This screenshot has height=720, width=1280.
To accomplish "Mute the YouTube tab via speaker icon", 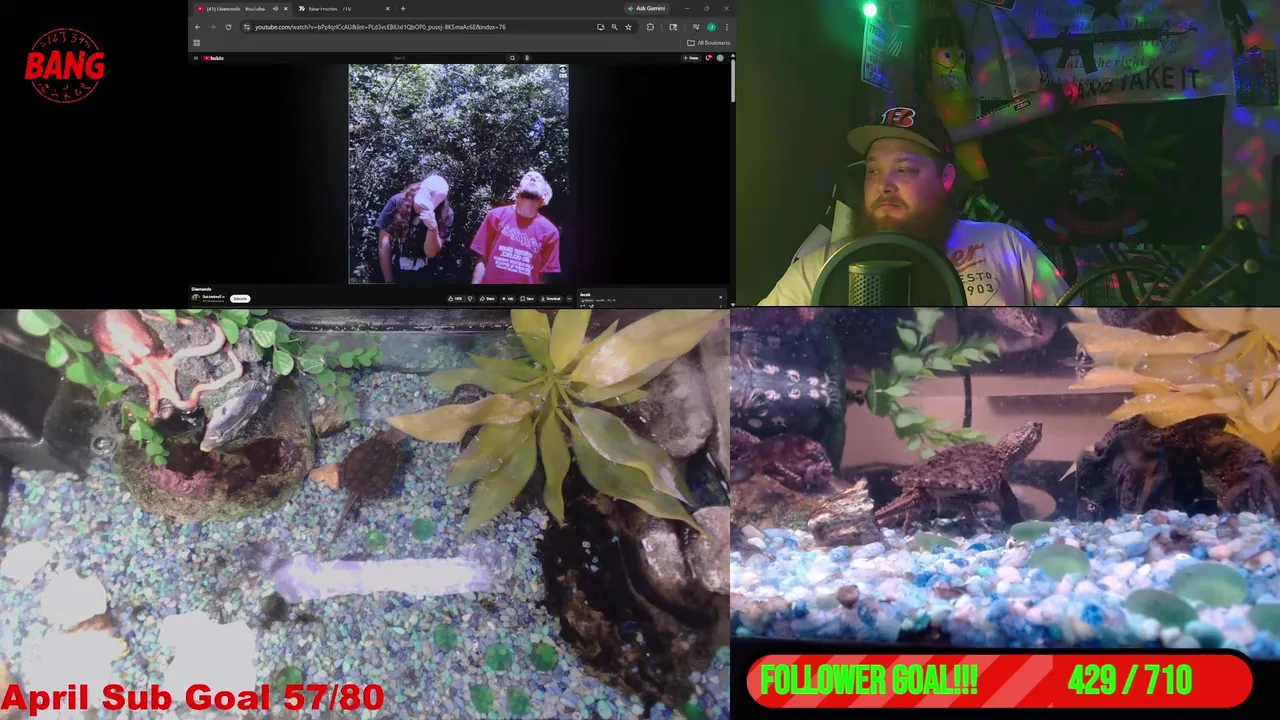I will pos(275,9).
